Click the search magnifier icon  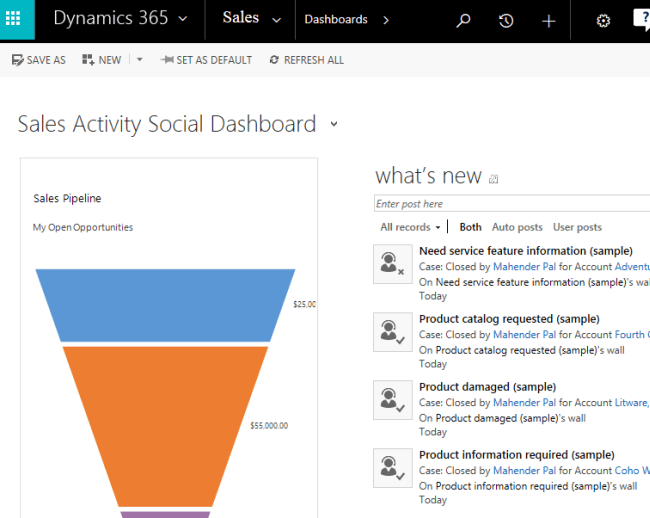pyautogui.click(x=463, y=20)
